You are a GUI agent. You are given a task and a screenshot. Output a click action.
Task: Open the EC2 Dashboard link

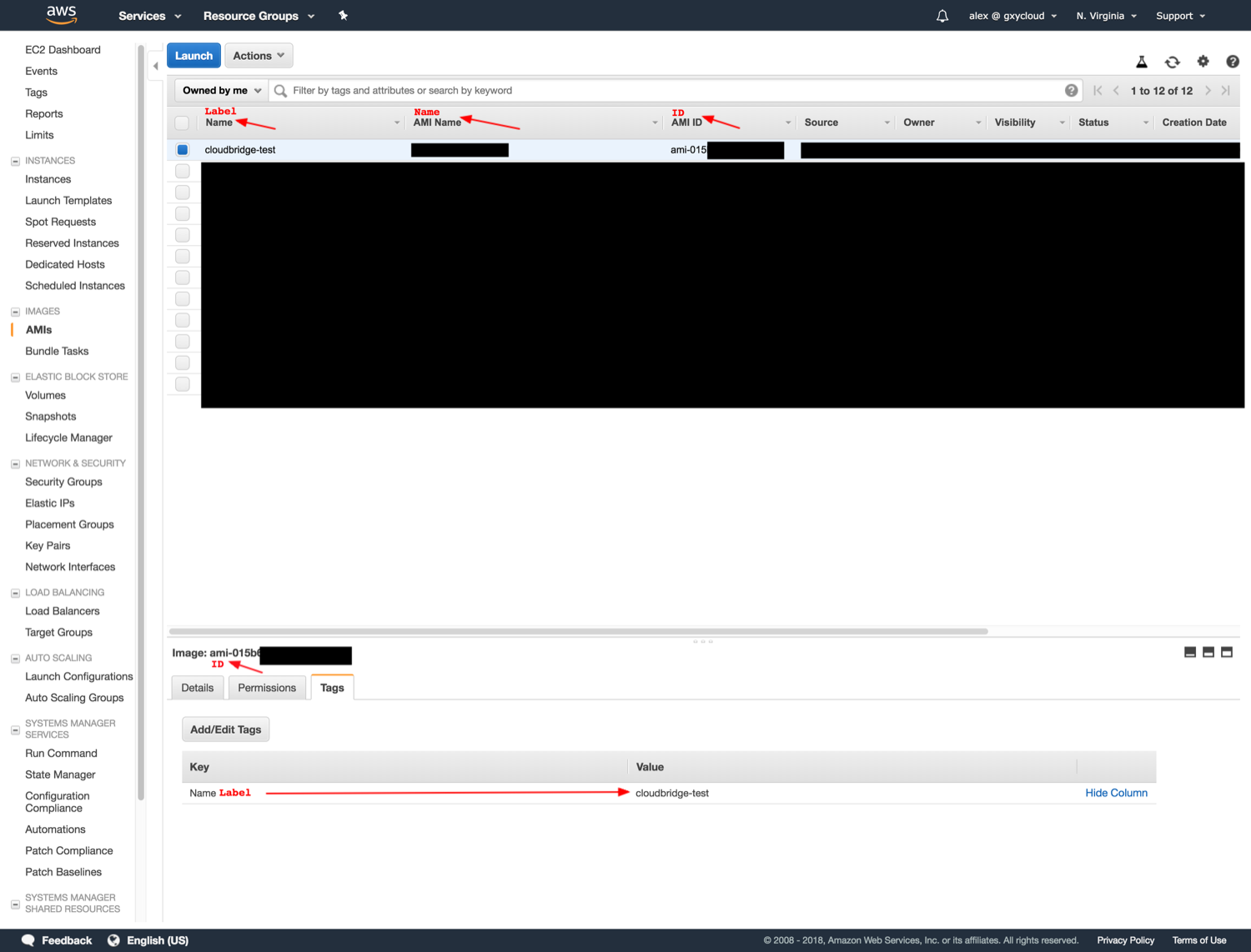point(63,50)
